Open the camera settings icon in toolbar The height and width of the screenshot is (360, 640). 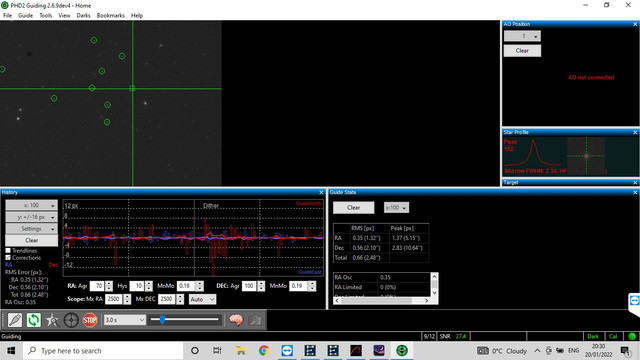point(255,320)
